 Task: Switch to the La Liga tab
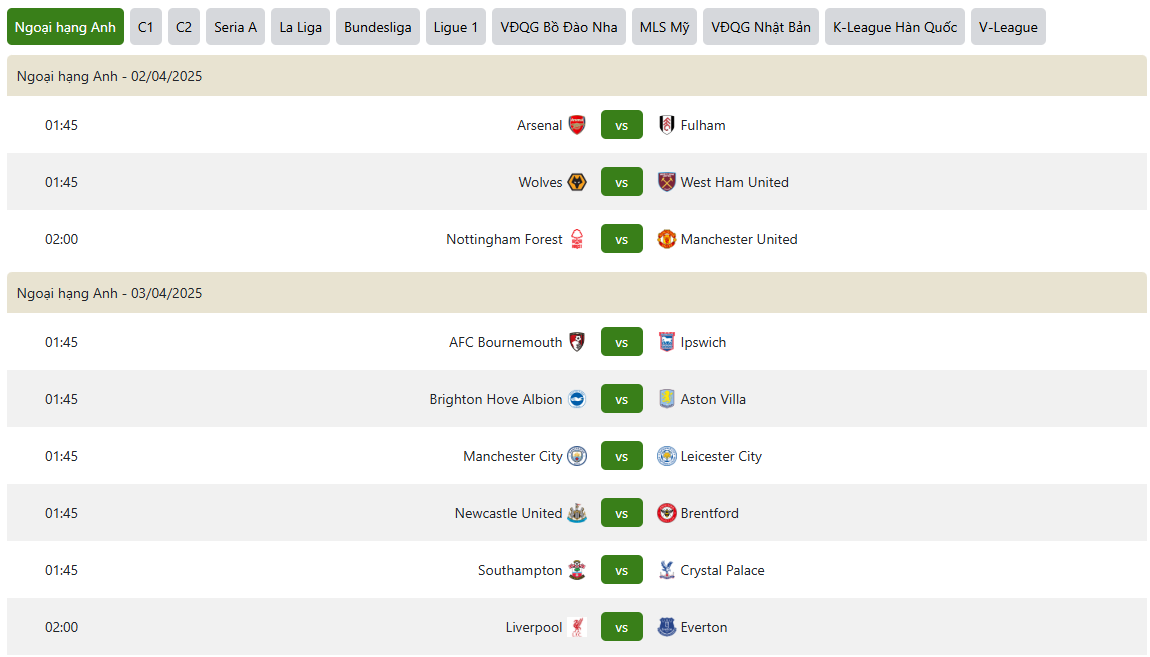(x=300, y=27)
